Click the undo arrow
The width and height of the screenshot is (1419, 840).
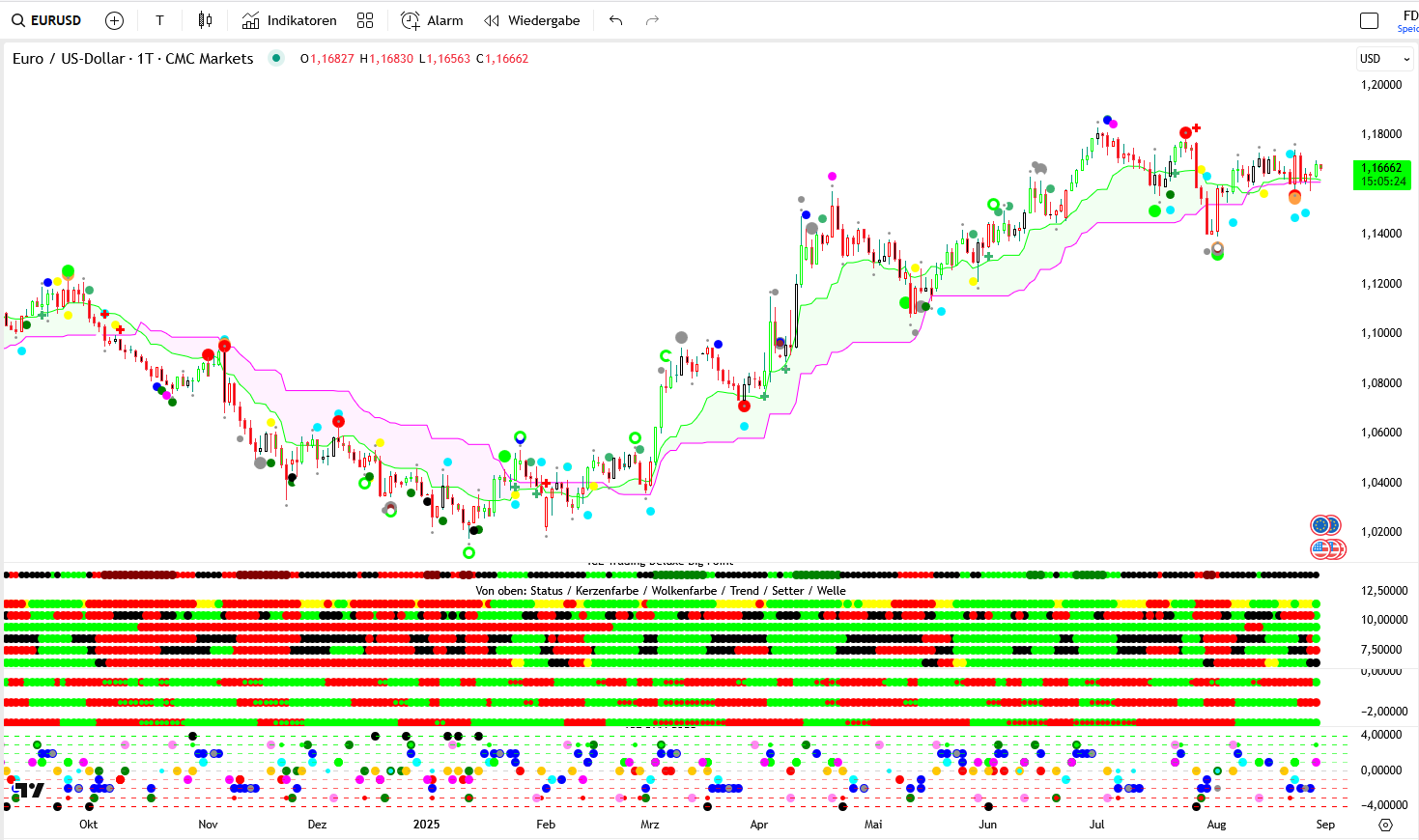616,20
